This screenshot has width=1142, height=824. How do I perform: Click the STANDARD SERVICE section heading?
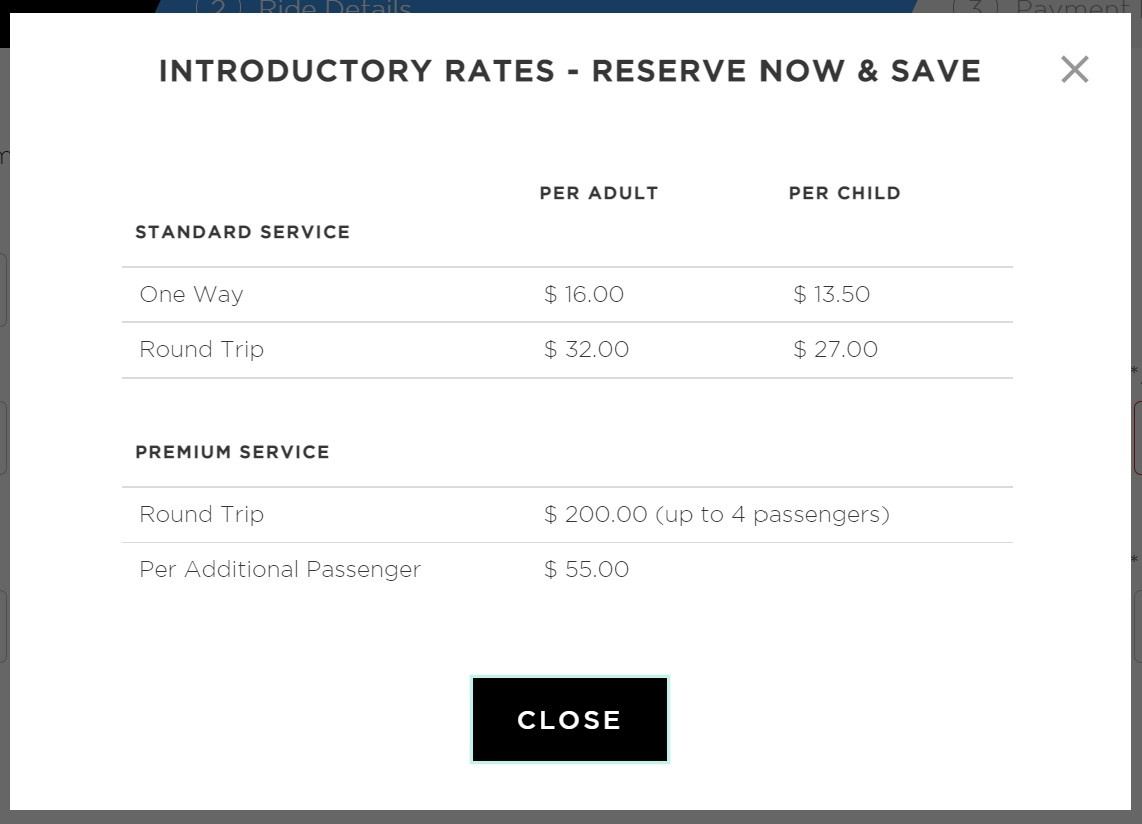point(243,232)
